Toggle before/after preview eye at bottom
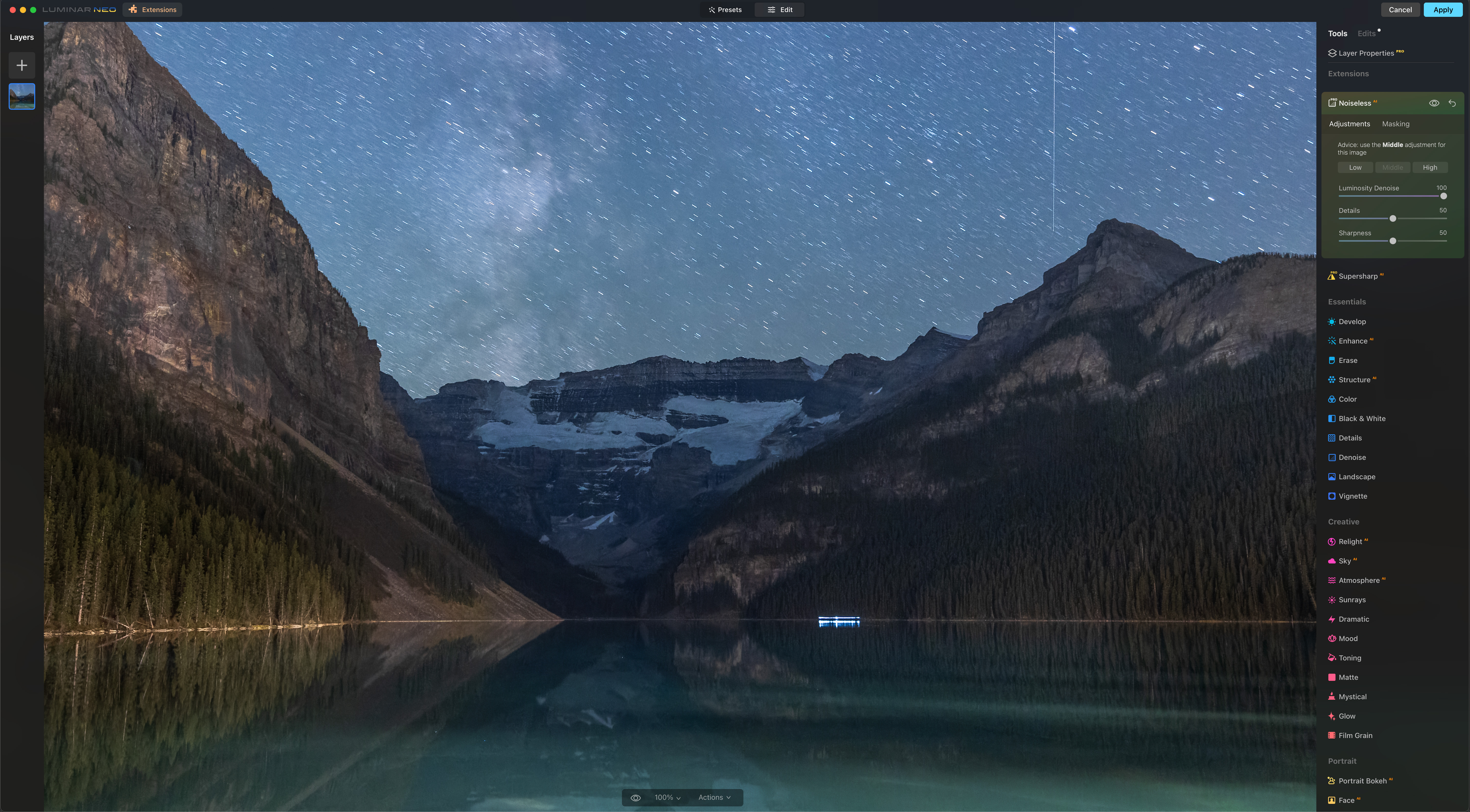 pos(635,798)
